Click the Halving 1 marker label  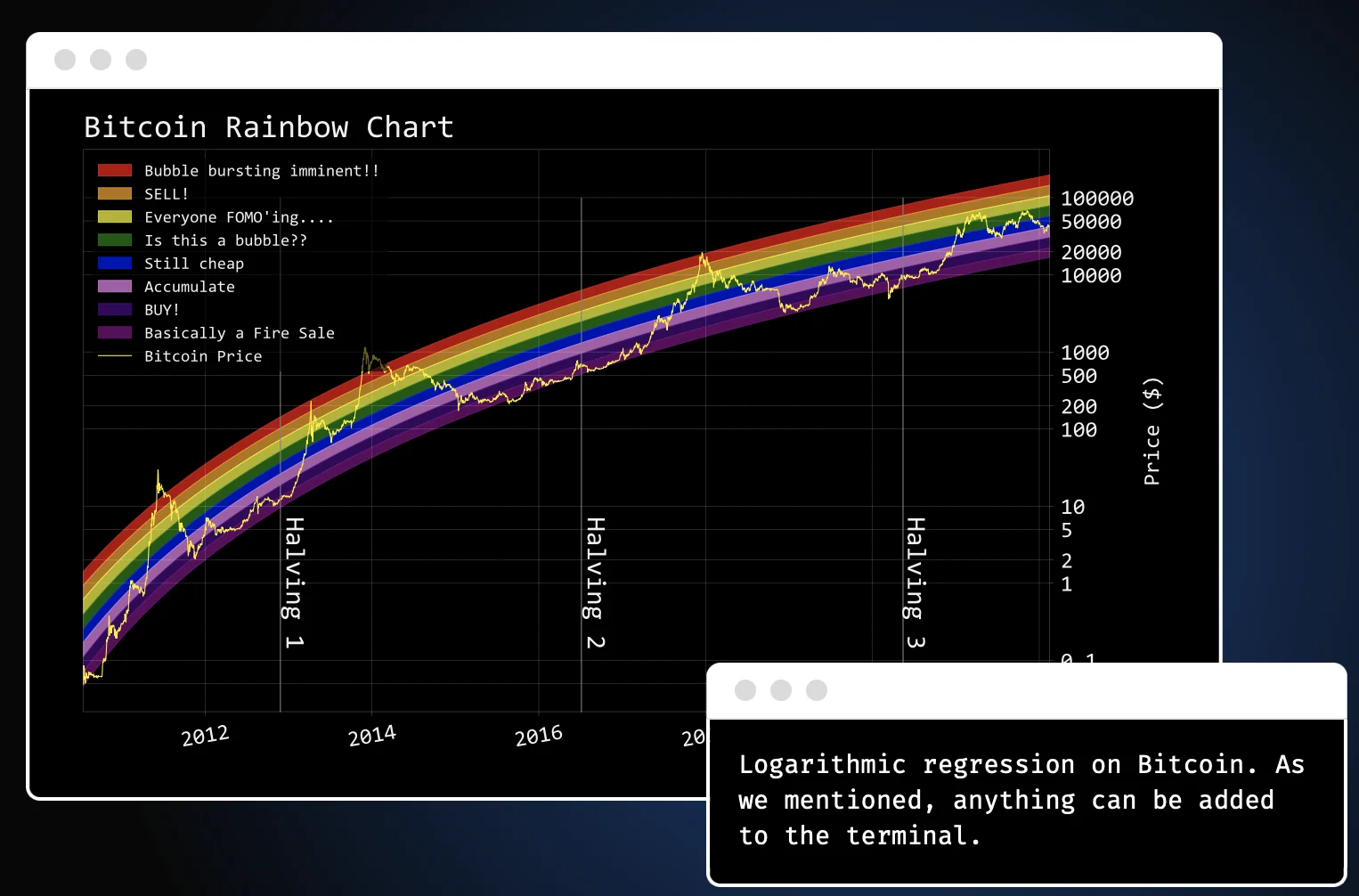coord(294,582)
